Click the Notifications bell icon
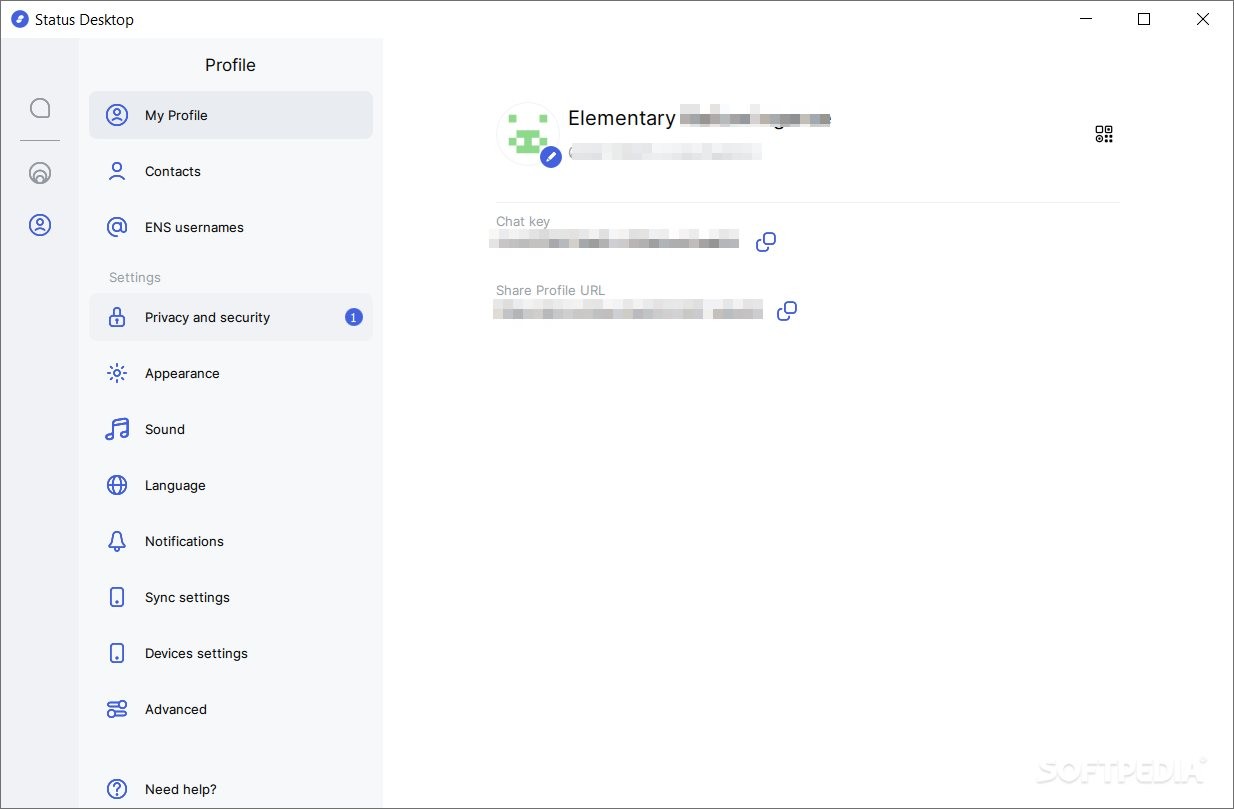 pyautogui.click(x=117, y=541)
